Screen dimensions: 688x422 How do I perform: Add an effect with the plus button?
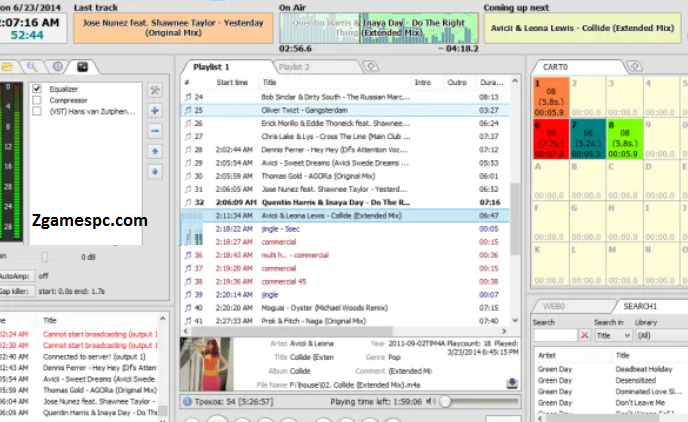tap(155, 111)
